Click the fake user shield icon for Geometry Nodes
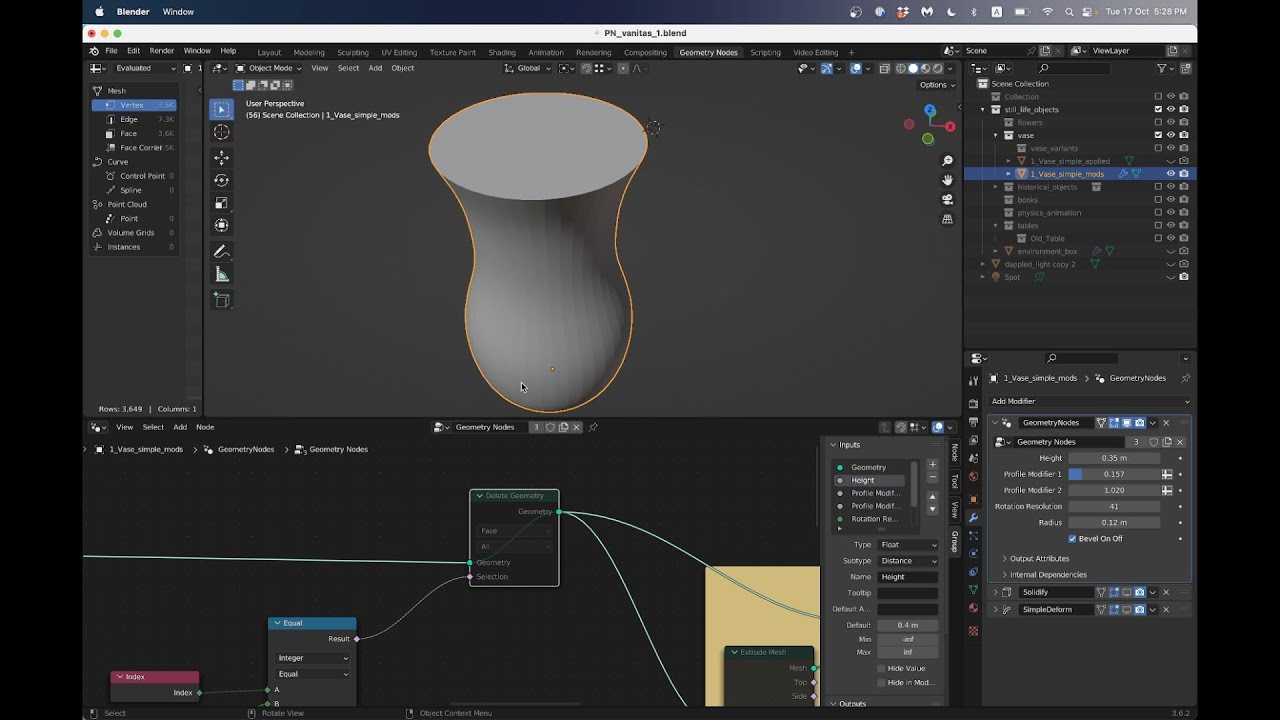The height and width of the screenshot is (720, 1280). coord(1153,442)
